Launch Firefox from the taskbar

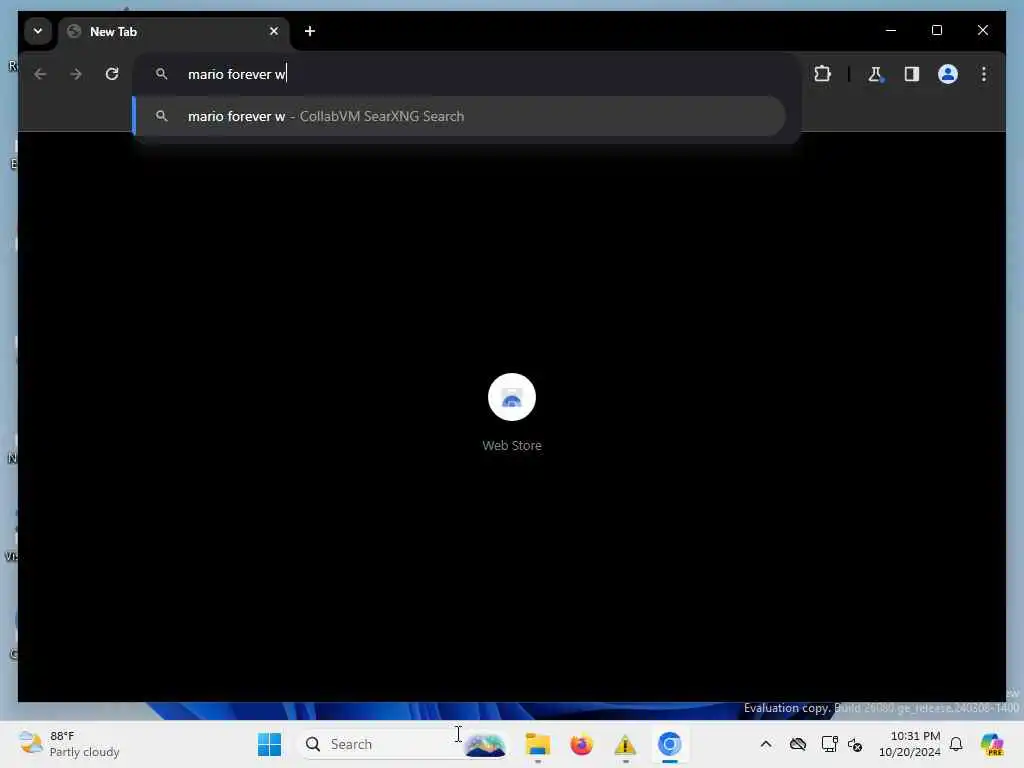(581, 744)
